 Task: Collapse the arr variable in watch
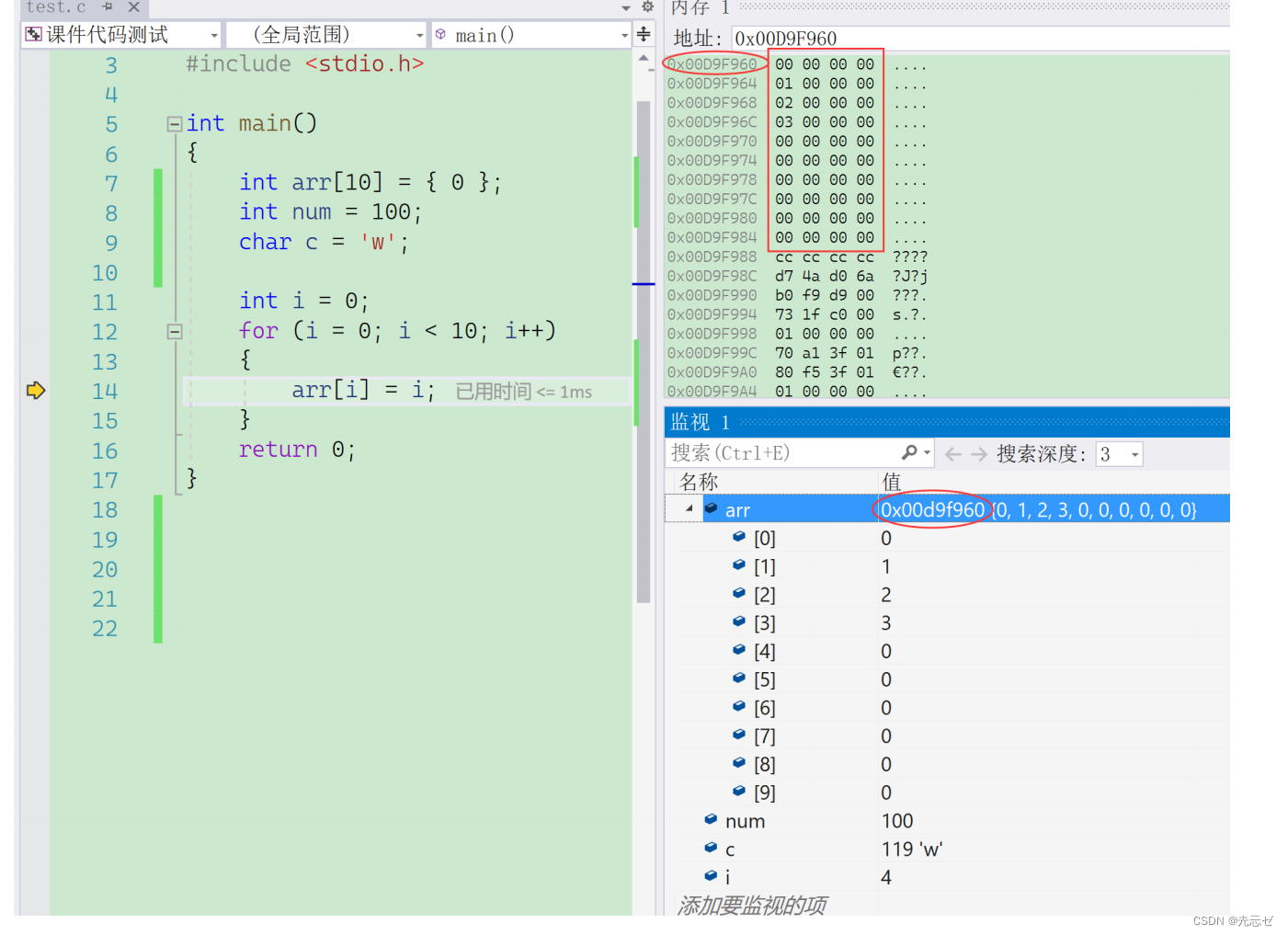(x=689, y=508)
